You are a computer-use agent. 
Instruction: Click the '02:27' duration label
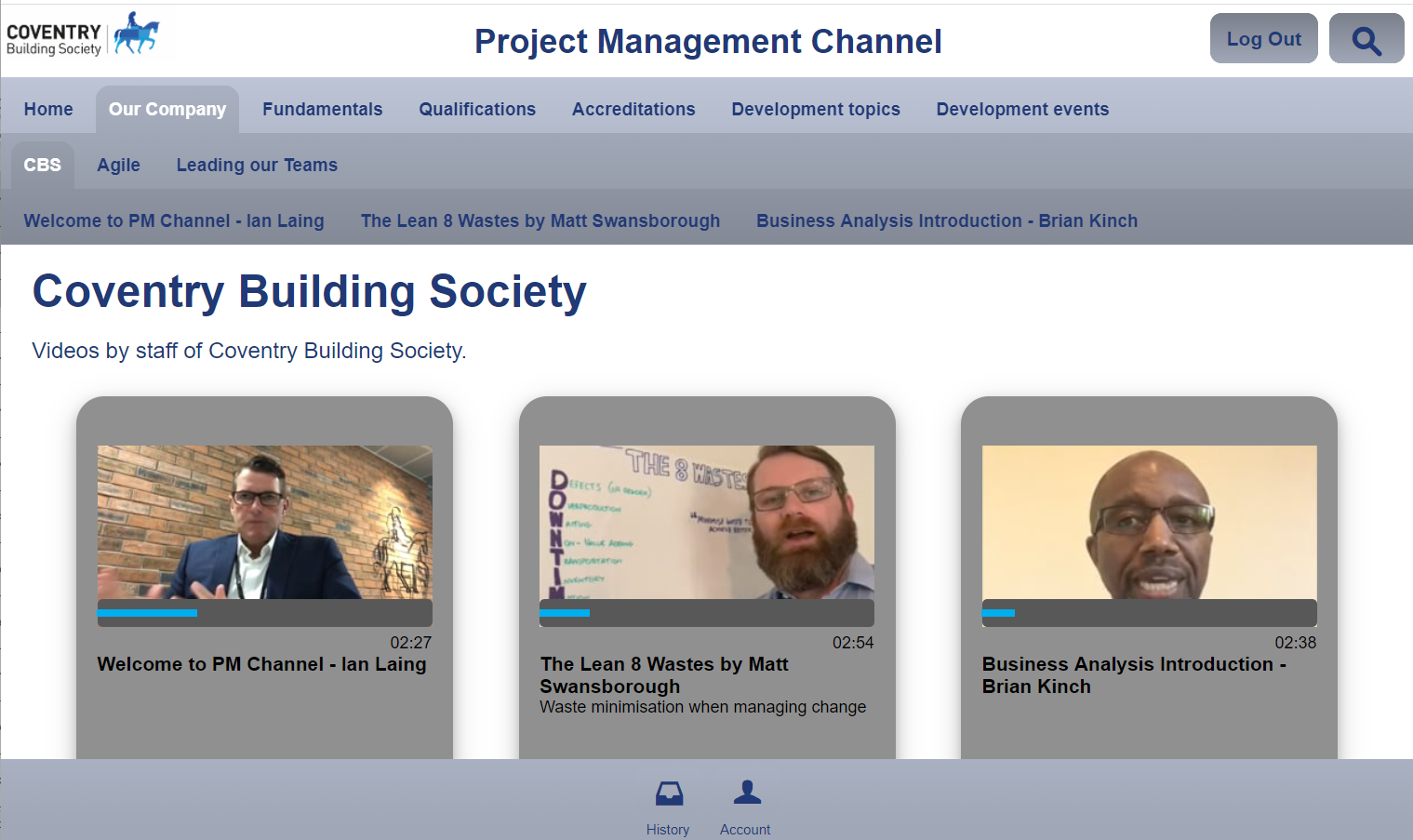[x=411, y=643]
